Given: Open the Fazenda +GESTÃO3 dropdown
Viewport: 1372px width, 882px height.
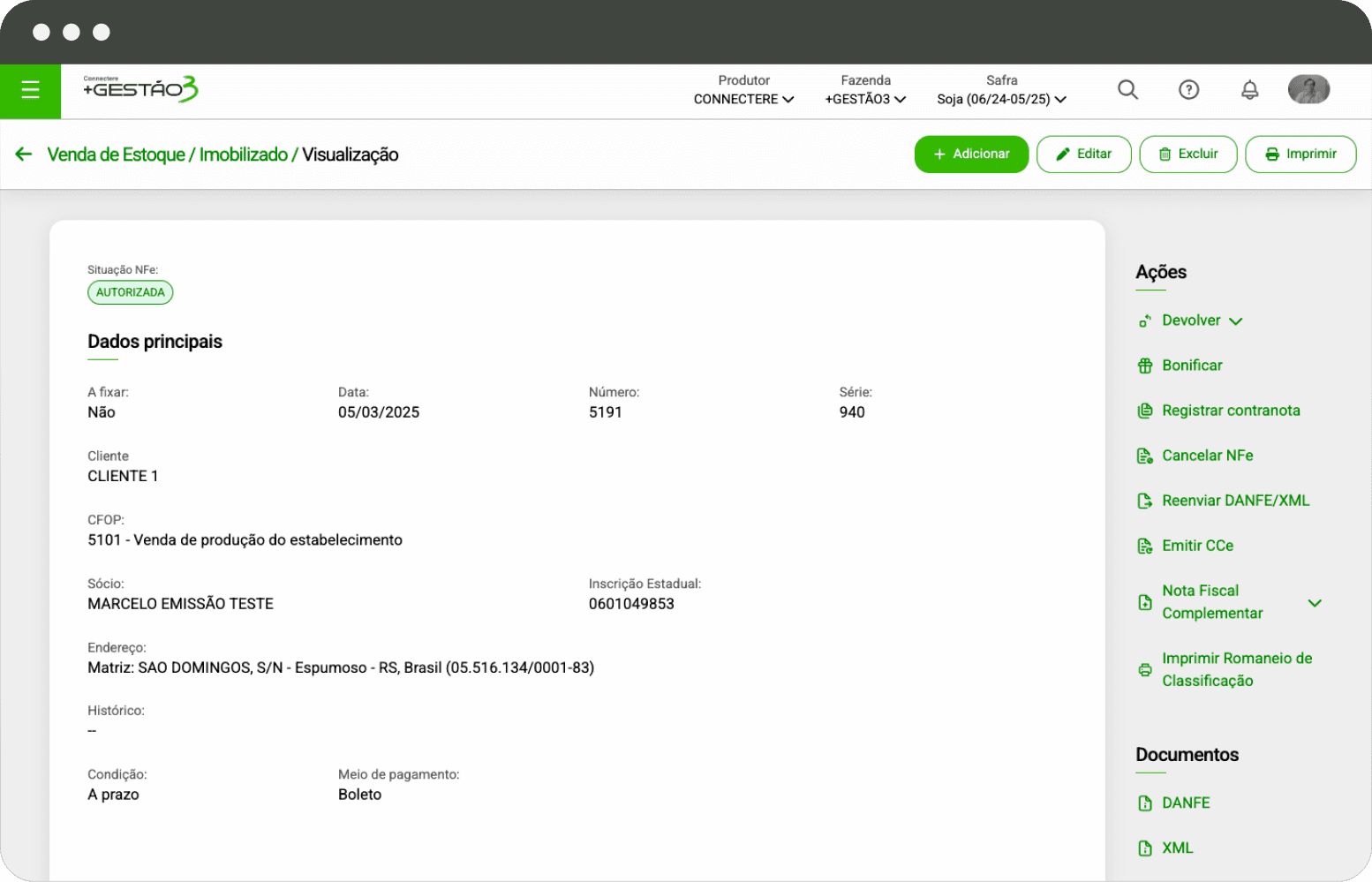Looking at the screenshot, I should (865, 99).
